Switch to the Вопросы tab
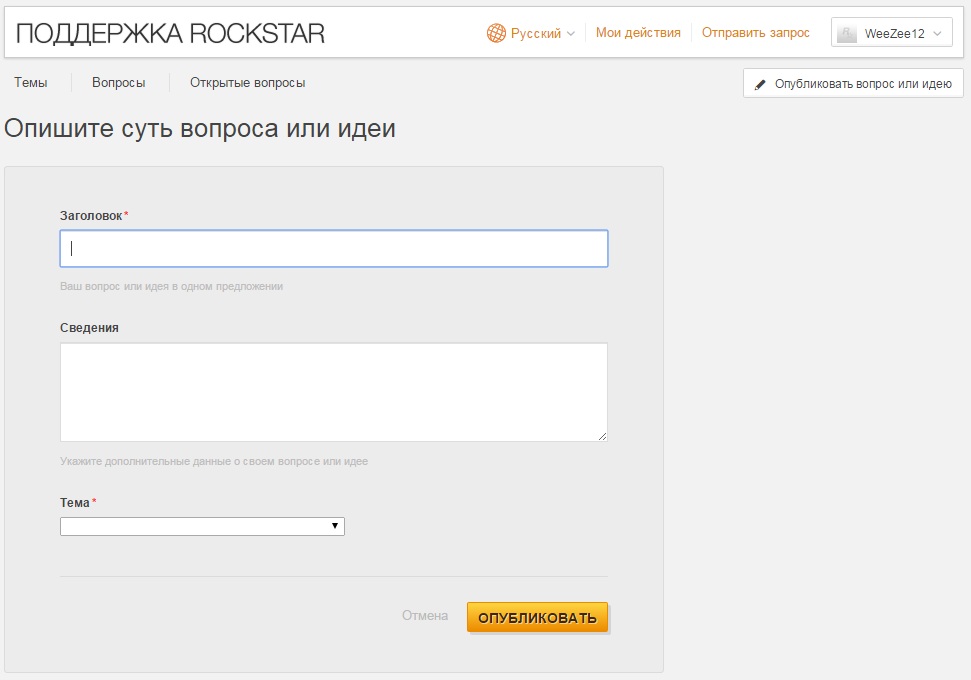 118,83
